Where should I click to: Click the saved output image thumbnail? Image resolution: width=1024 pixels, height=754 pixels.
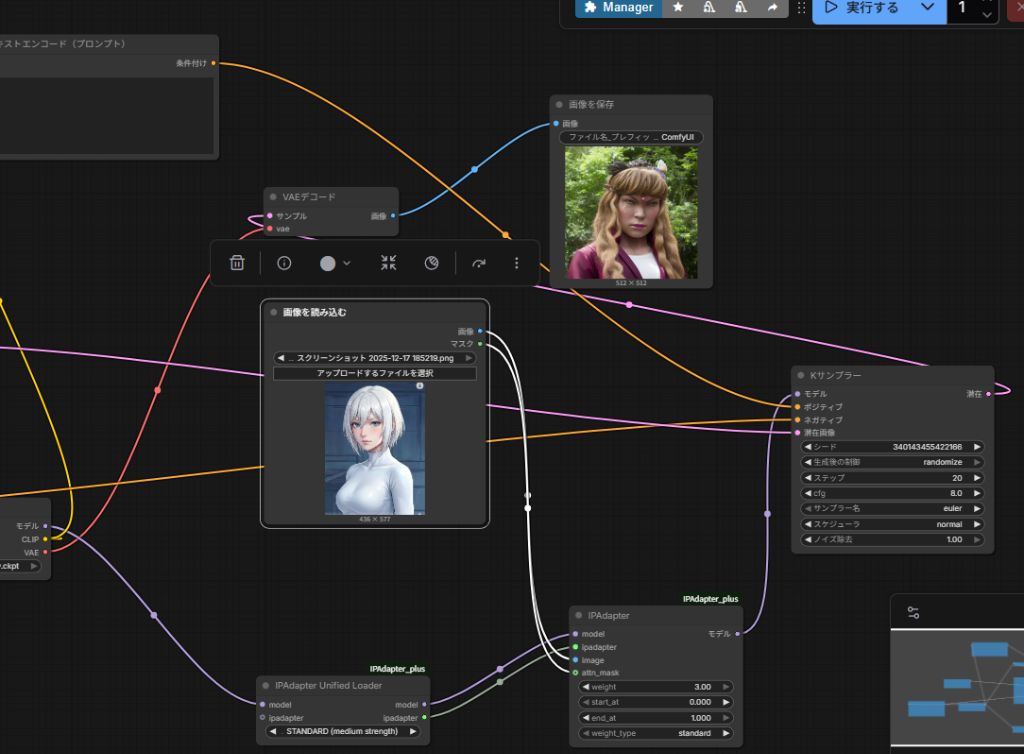click(630, 213)
